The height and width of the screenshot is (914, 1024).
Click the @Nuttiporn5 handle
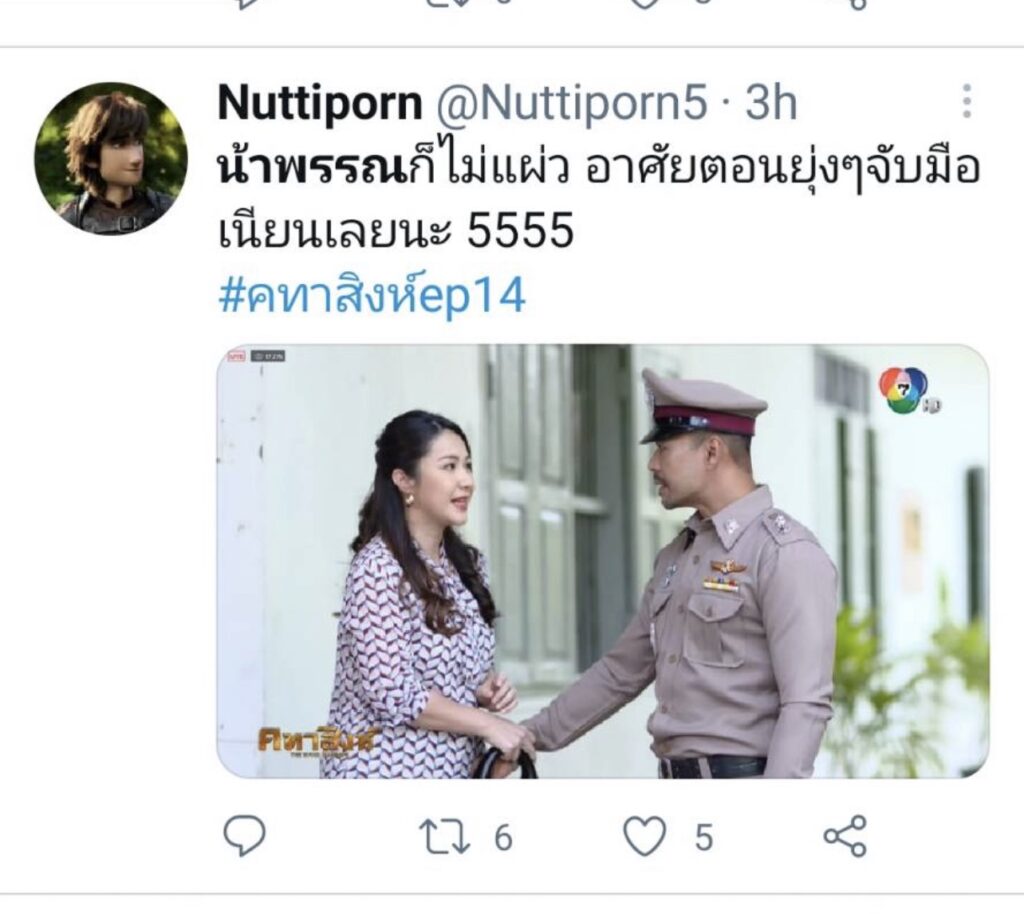(571, 102)
